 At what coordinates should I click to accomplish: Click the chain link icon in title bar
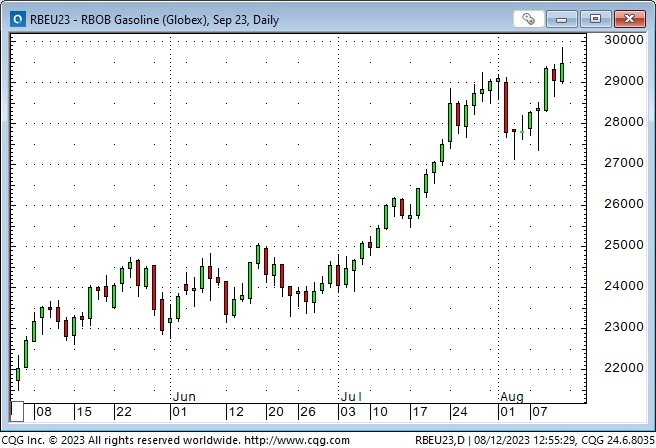click(528, 19)
